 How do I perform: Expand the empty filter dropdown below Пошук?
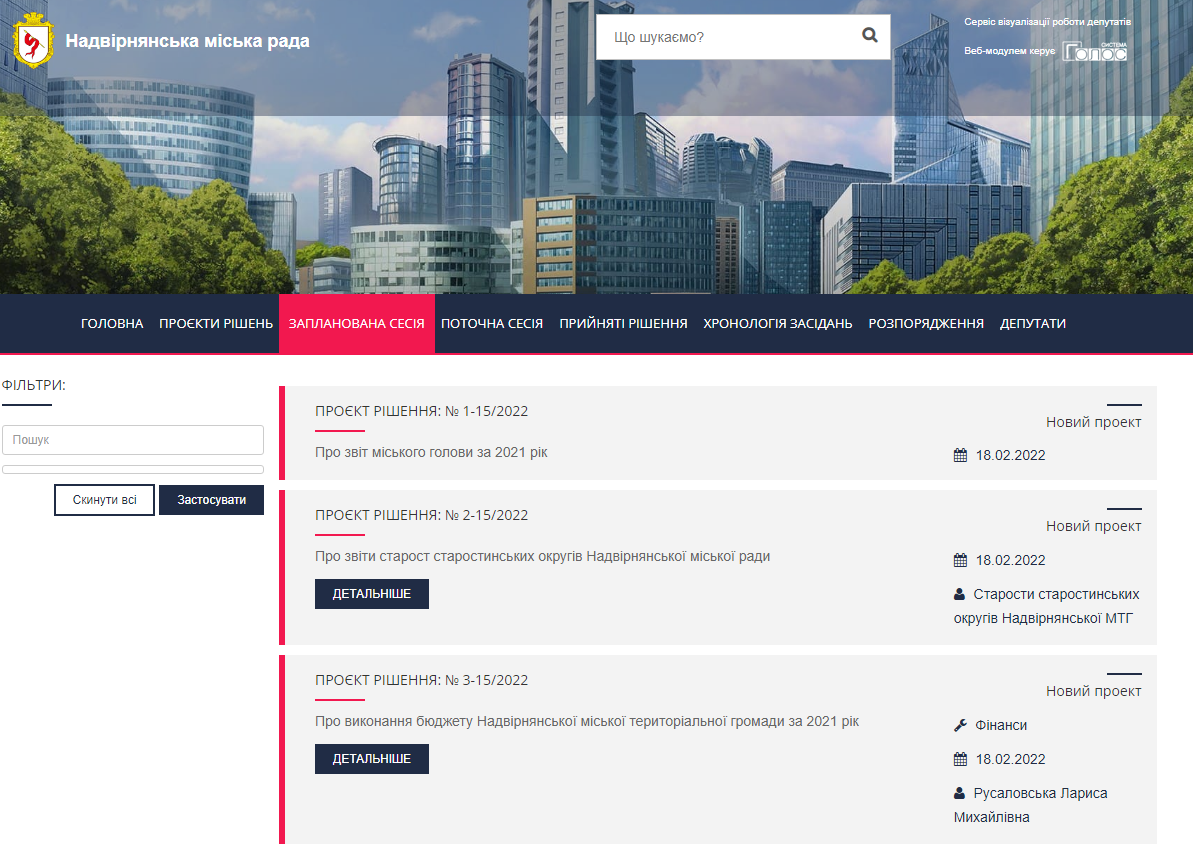(x=133, y=469)
